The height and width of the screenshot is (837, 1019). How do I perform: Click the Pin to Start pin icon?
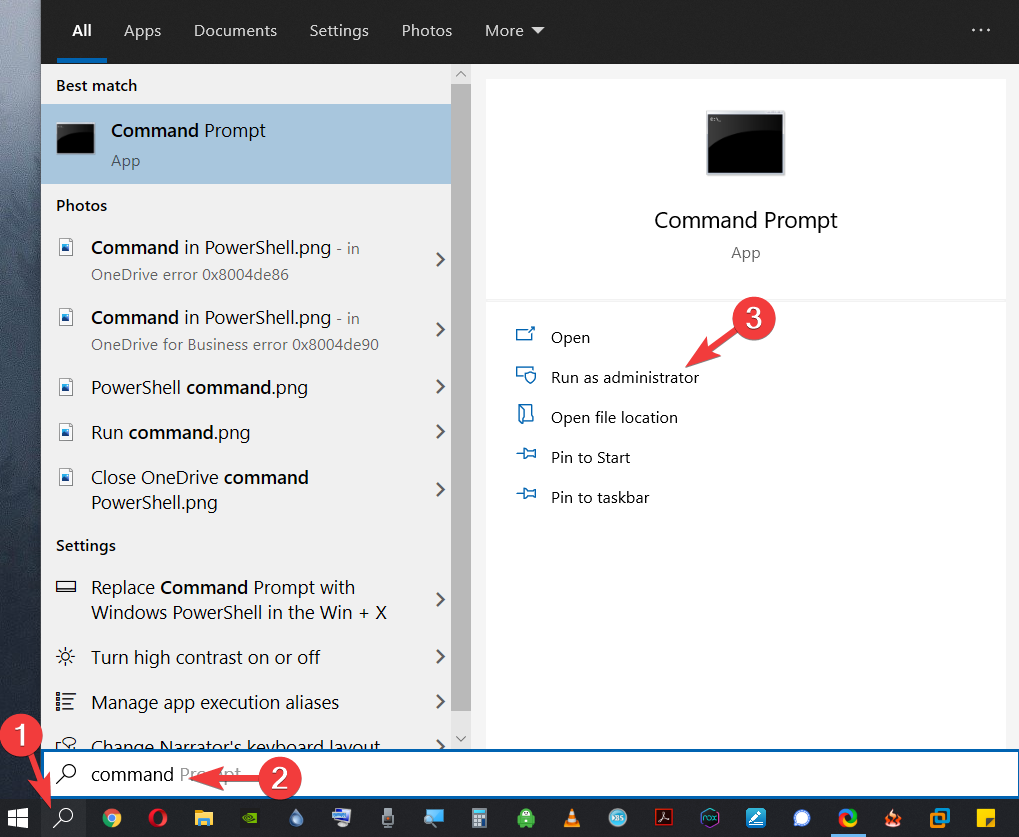(x=526, y=454)
